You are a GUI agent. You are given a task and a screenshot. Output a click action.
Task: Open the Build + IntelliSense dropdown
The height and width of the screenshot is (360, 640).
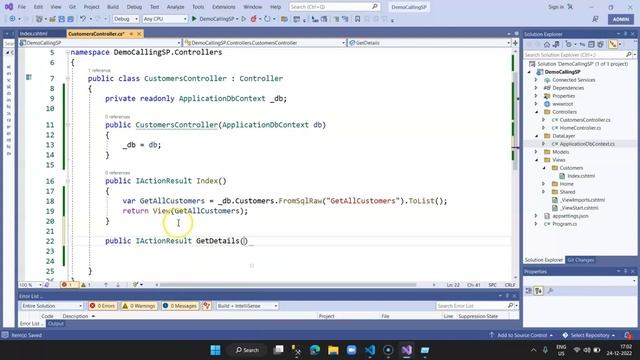point(247,306)
